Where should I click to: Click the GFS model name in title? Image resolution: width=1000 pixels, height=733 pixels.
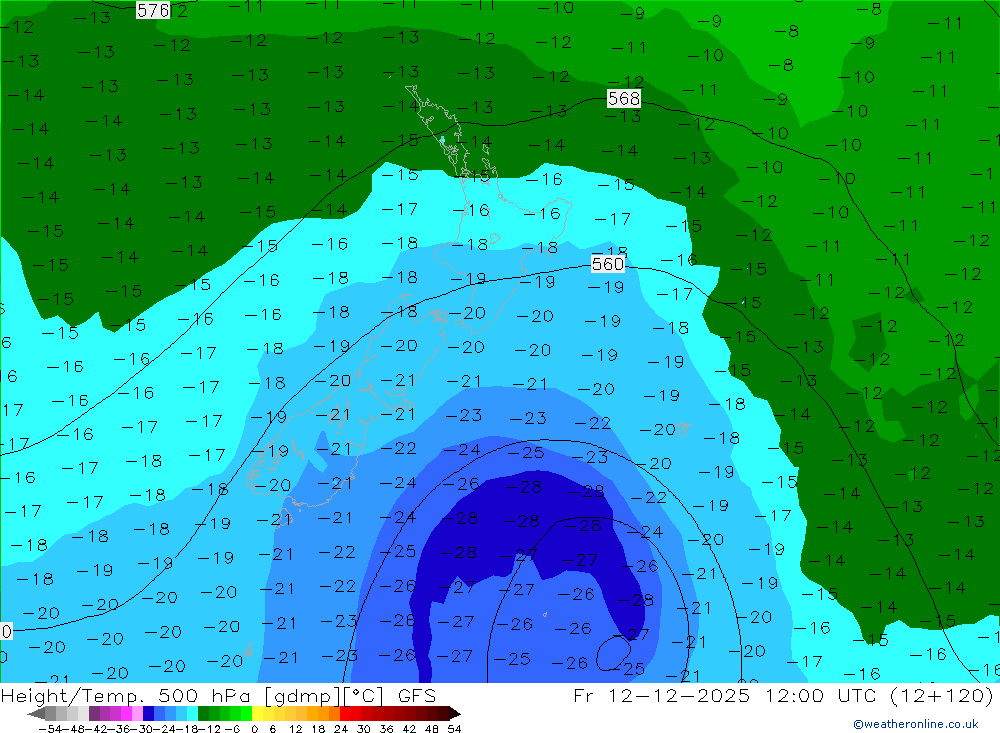(x=416, y=695)
